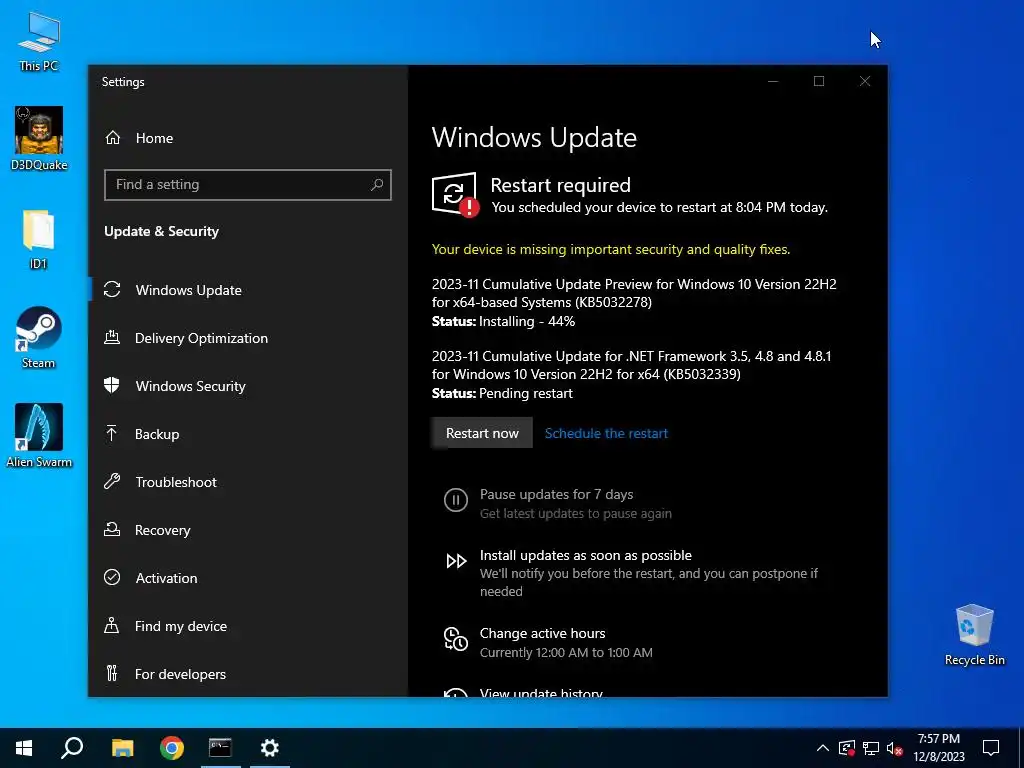Click 'Status: Installing - 44%' text

tap(504, 321)
